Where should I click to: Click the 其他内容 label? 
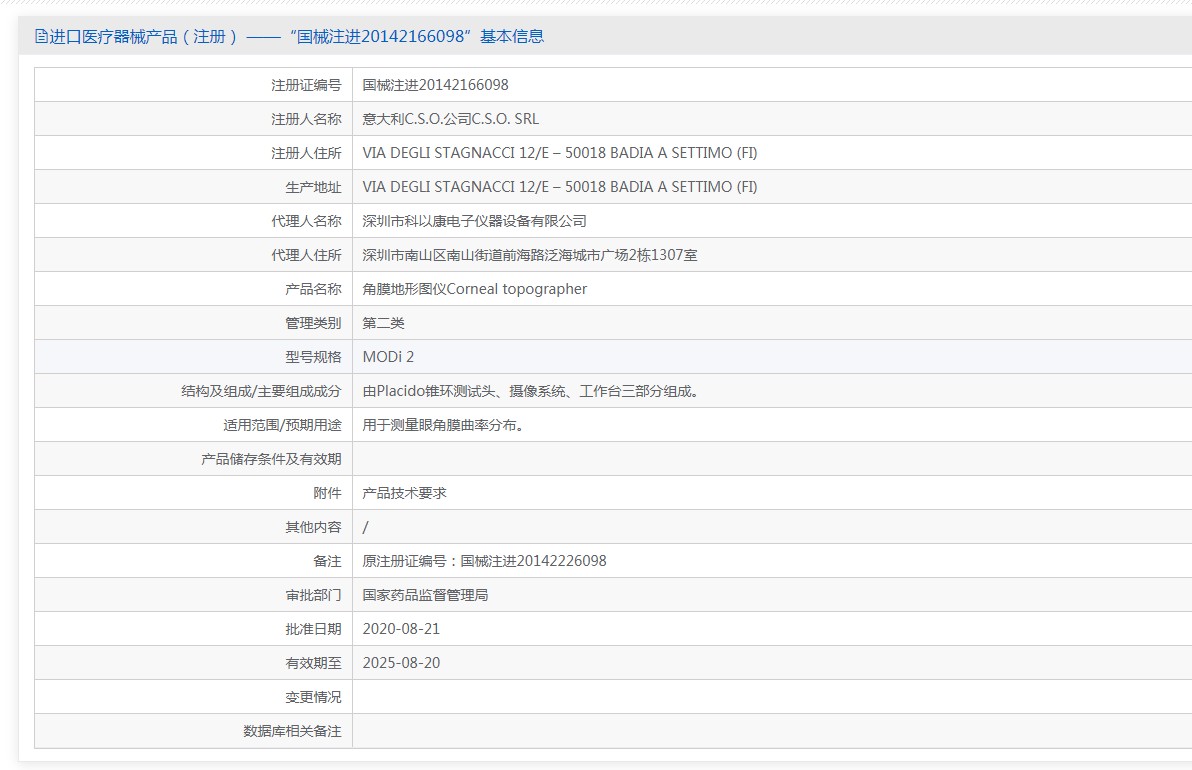[313, 528]
